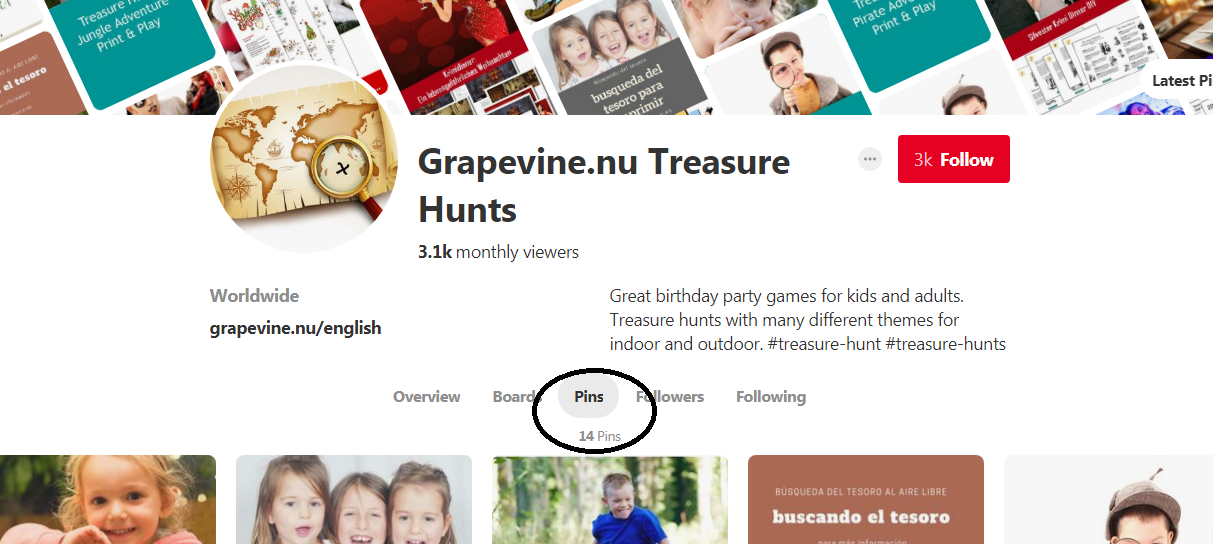The width and height of the screenshot is (1213, 544).
Task: Visit the grapevine.nu/english link
Action: [x=295, y=328]
